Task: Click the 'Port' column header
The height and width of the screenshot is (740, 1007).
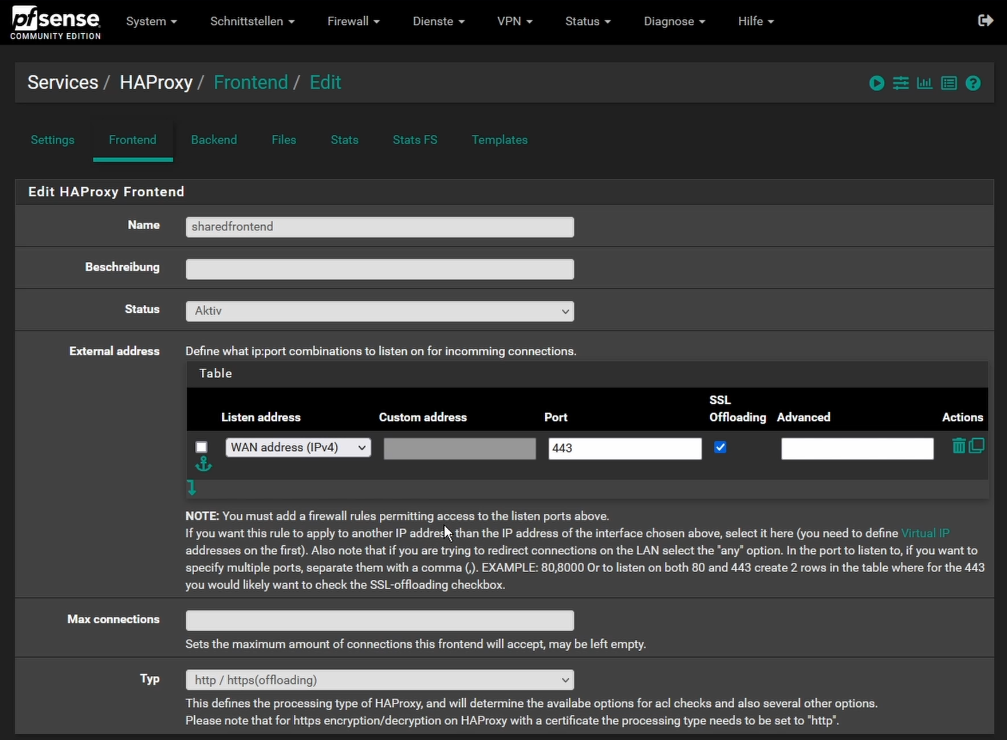Action: pyautogui.click(x=556, y=417)
